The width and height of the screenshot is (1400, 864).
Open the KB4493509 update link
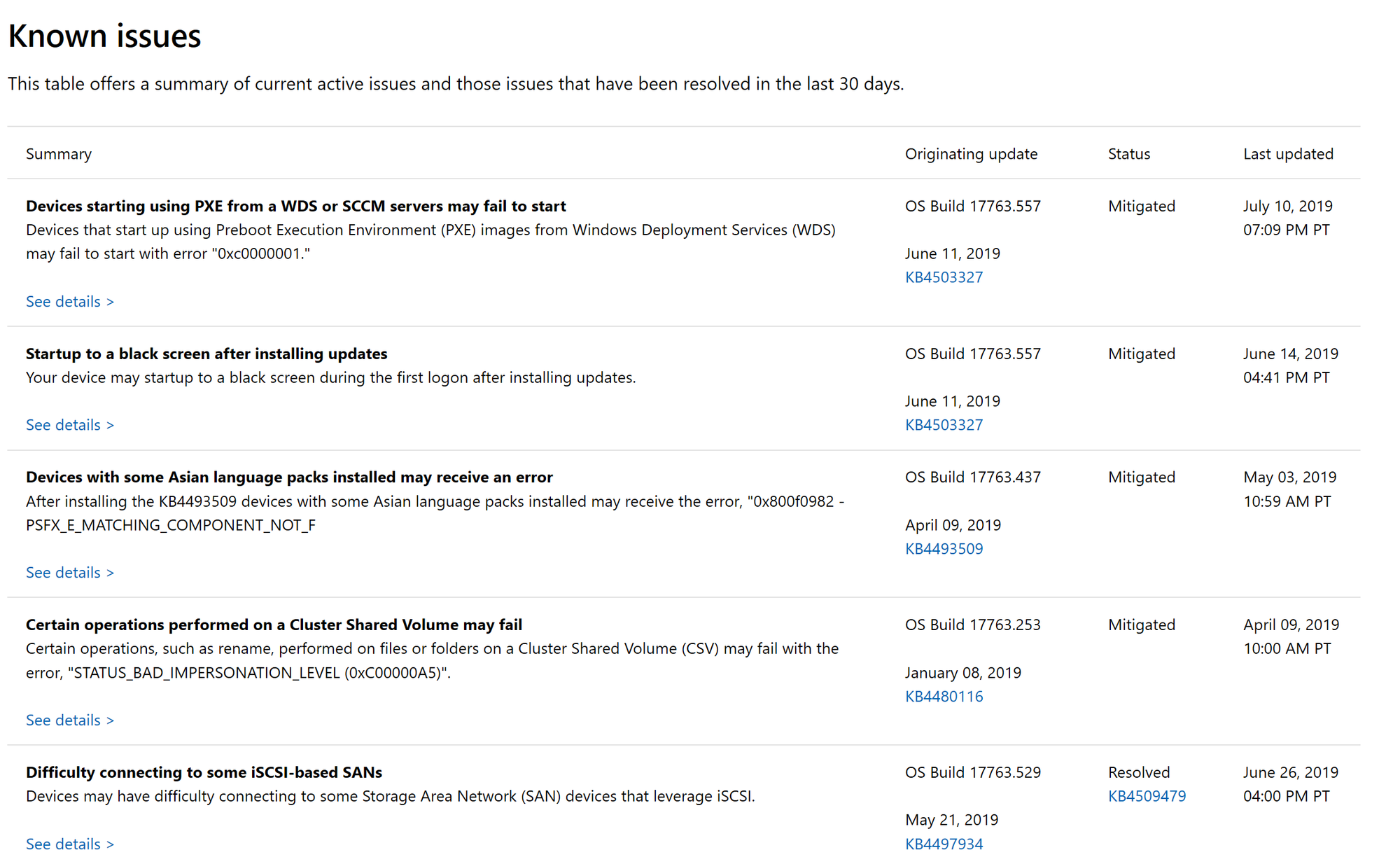944,548
